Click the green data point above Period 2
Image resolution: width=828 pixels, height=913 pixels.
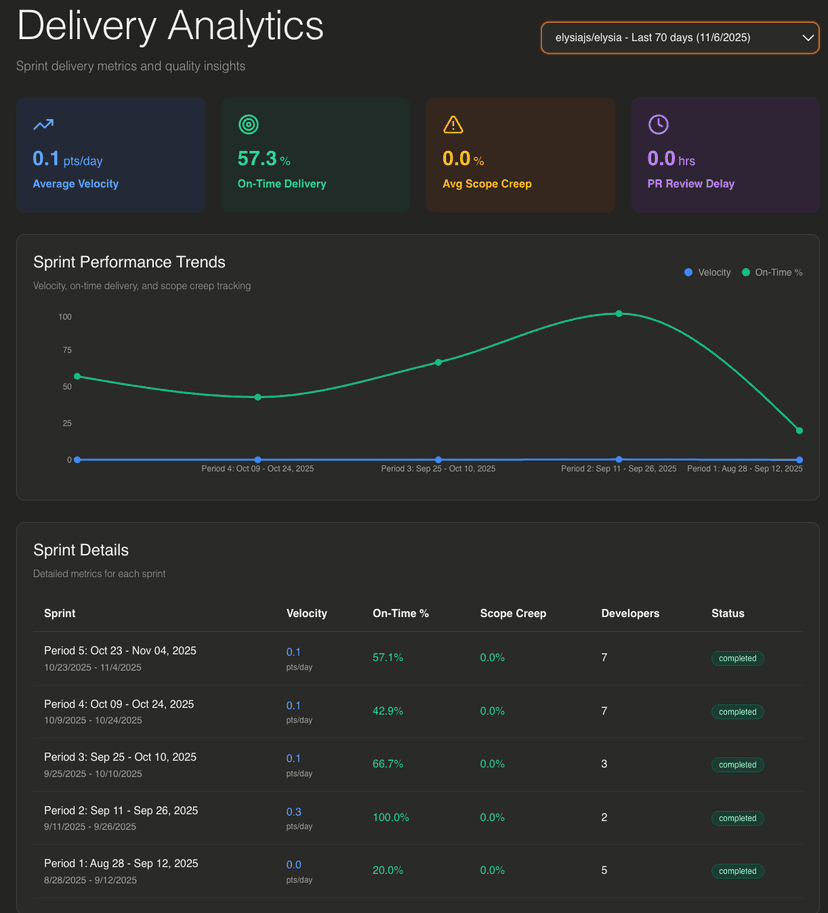click(x=619, y=314)
